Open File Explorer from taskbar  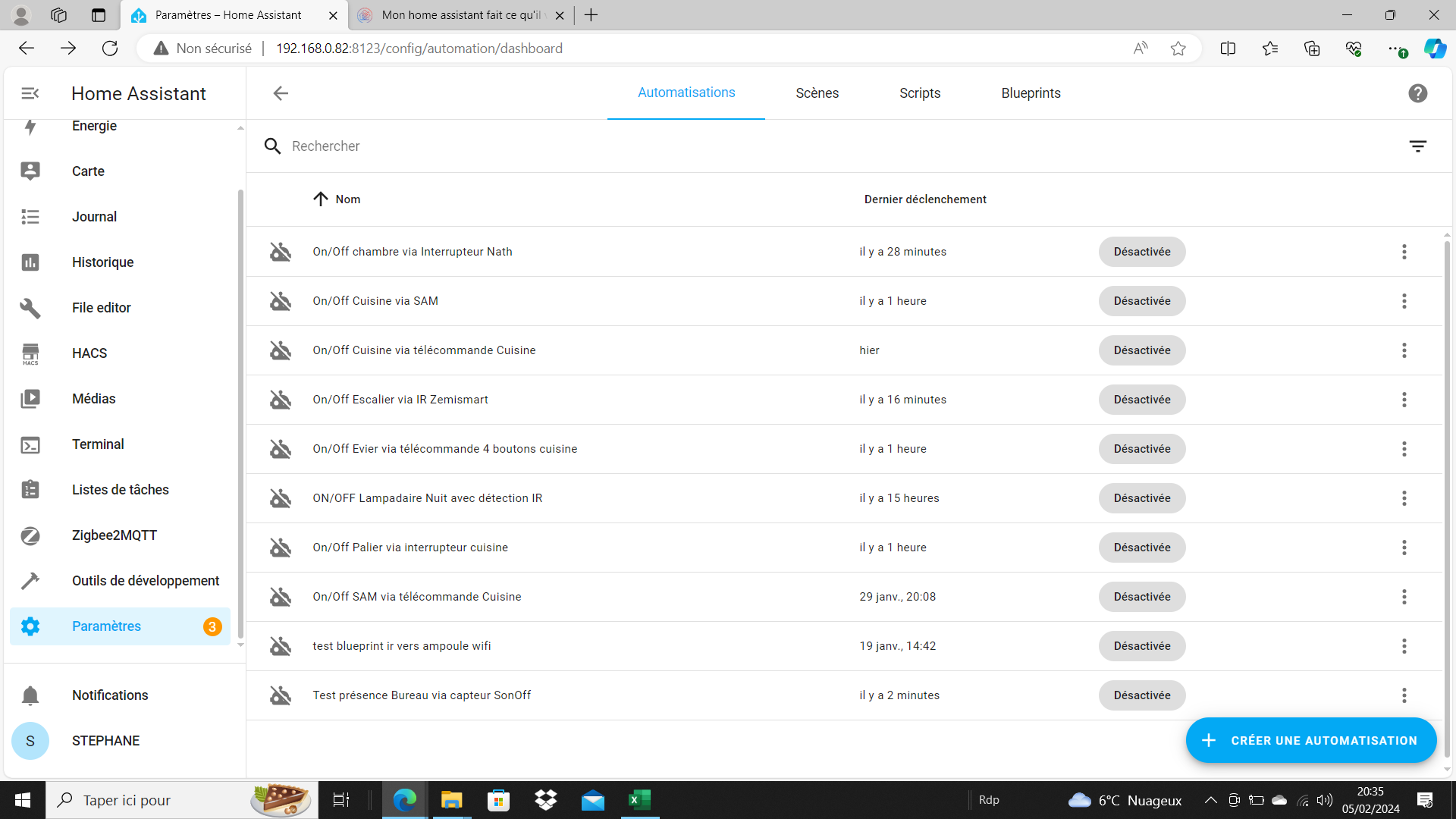point(451,800)
